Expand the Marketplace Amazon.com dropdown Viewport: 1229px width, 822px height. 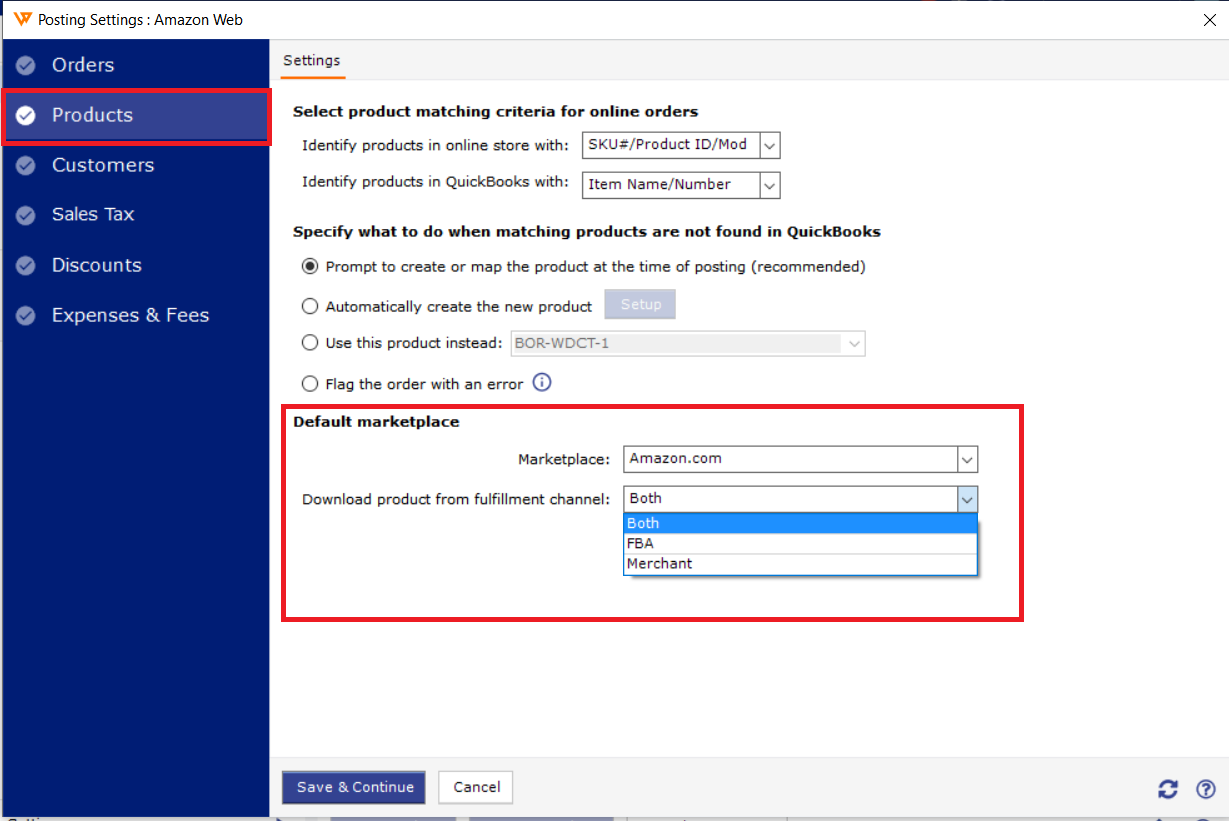coord(966,459)
